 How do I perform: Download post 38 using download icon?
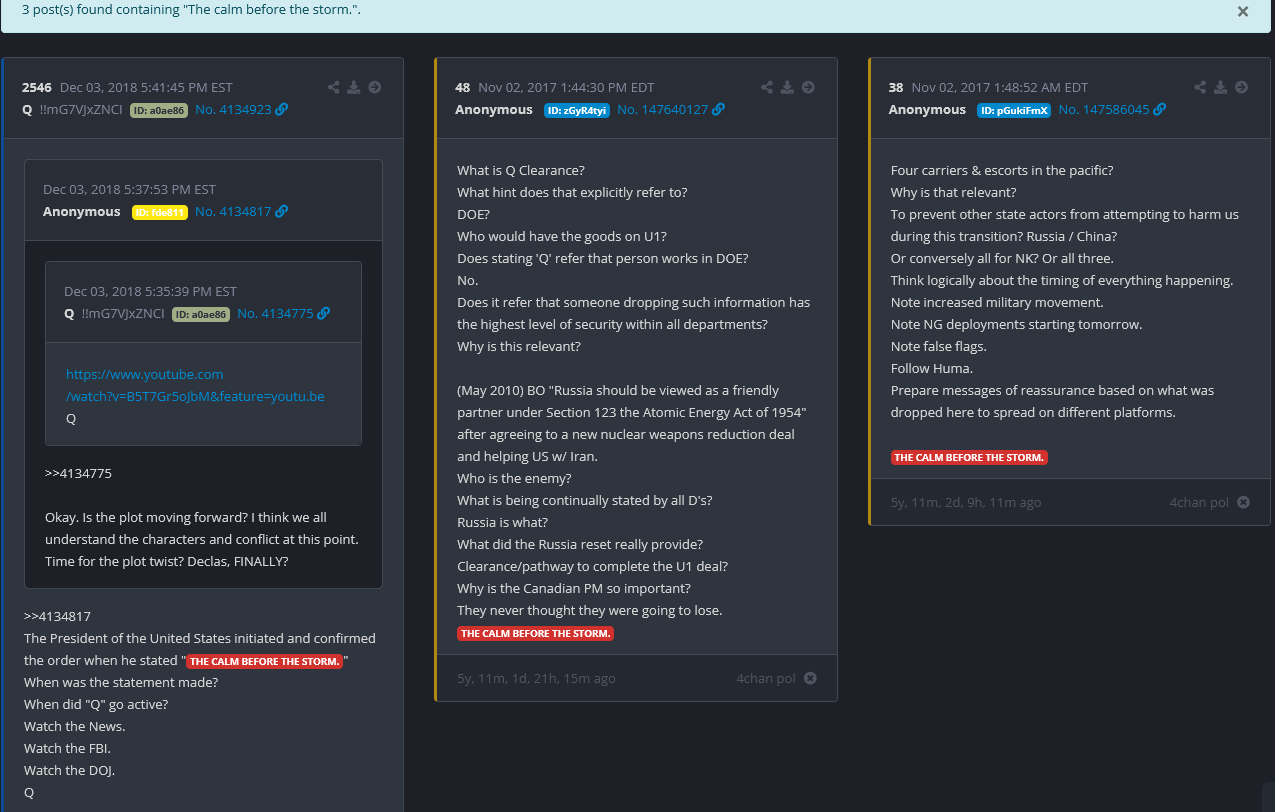pyautogui.click(x=1220, y=87)
